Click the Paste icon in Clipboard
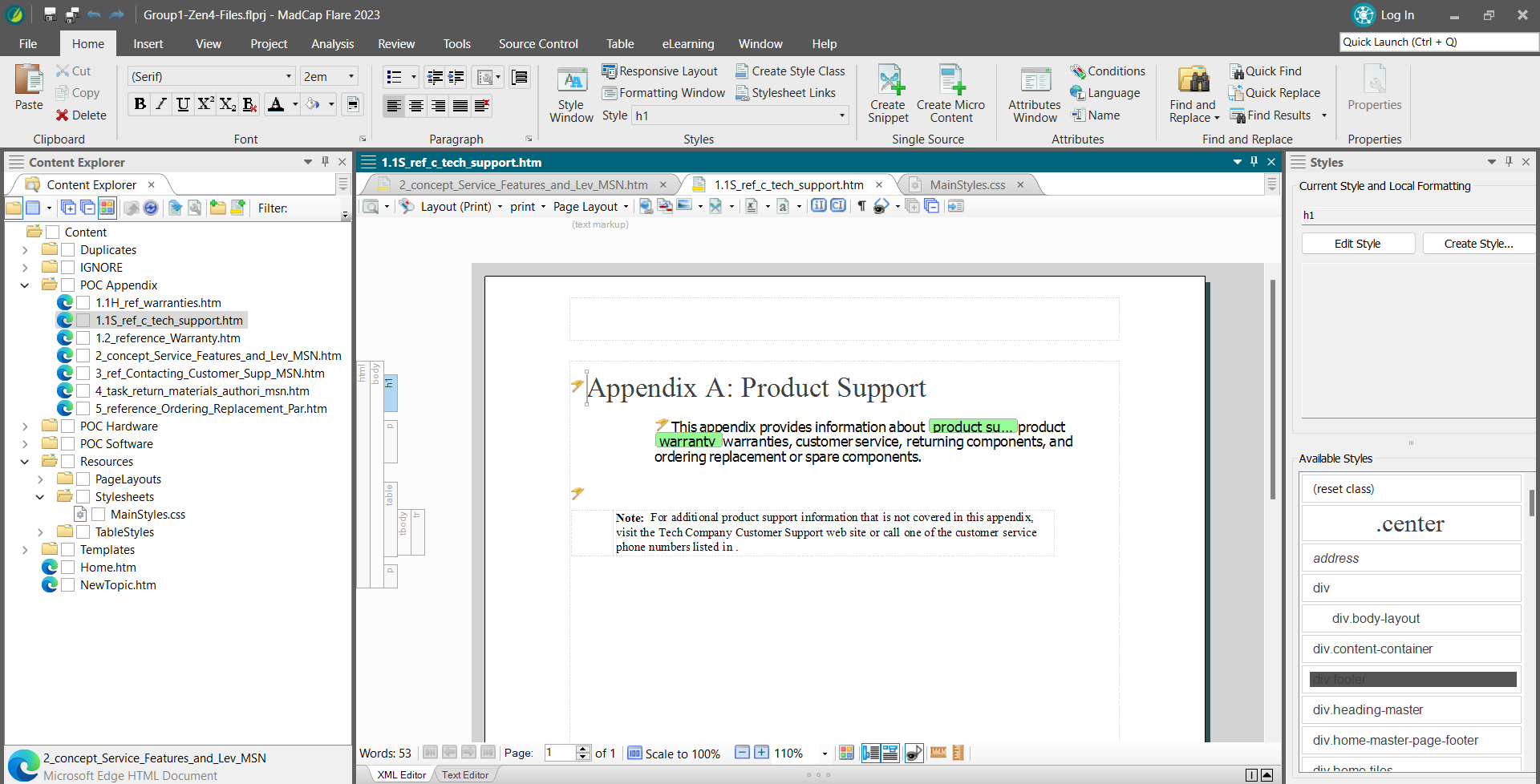 pyautogui.click(x=29, y=87)
